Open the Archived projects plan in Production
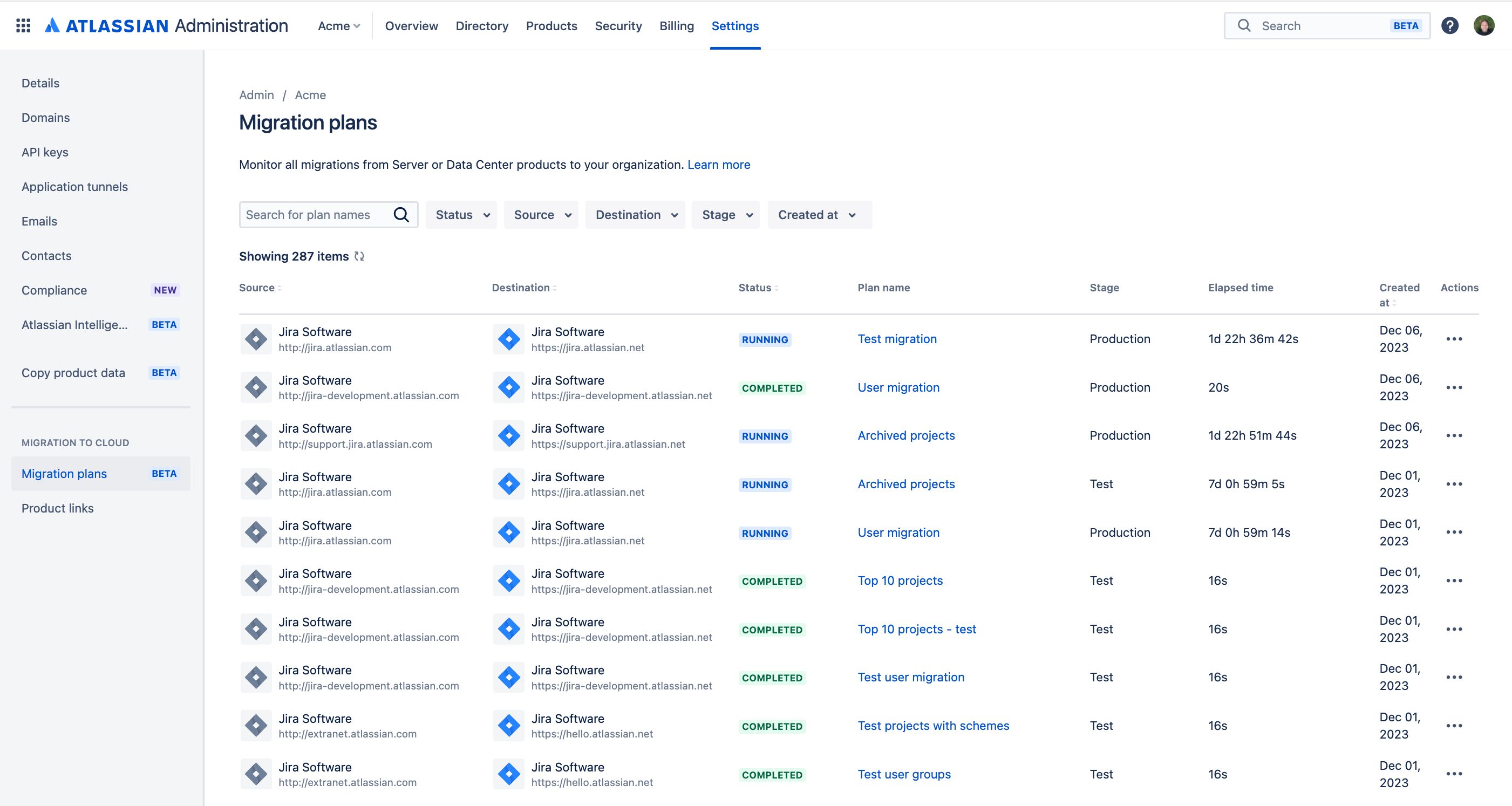Image resolution: width=1512 pixels, height=806 pixels. tap(905, 435)
